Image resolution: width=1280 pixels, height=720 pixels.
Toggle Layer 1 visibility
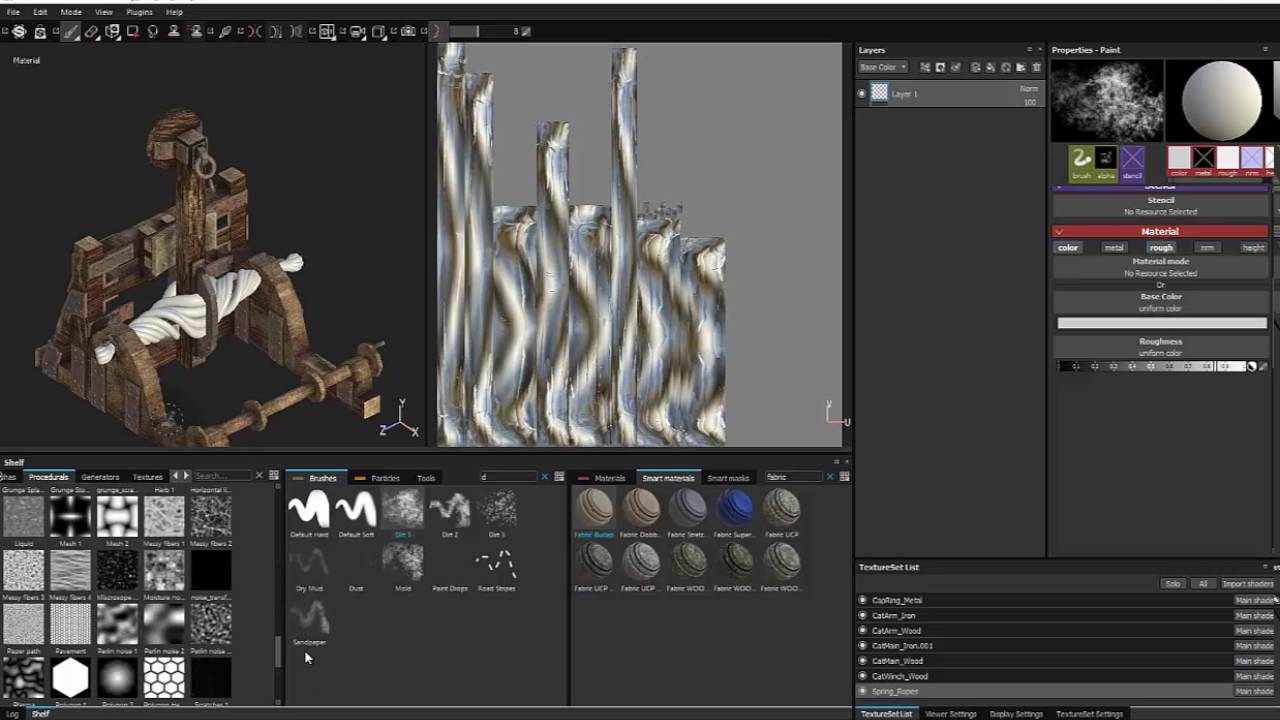[x=862, y=93]
